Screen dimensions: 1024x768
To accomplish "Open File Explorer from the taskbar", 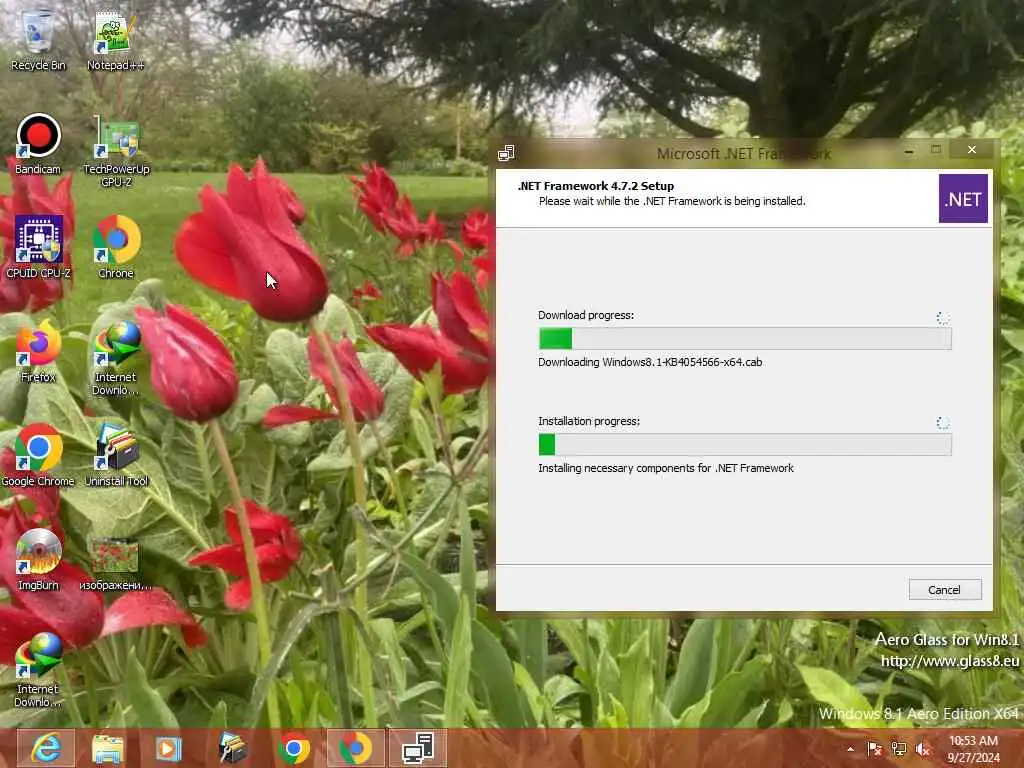I will click(x=107, y=748).
